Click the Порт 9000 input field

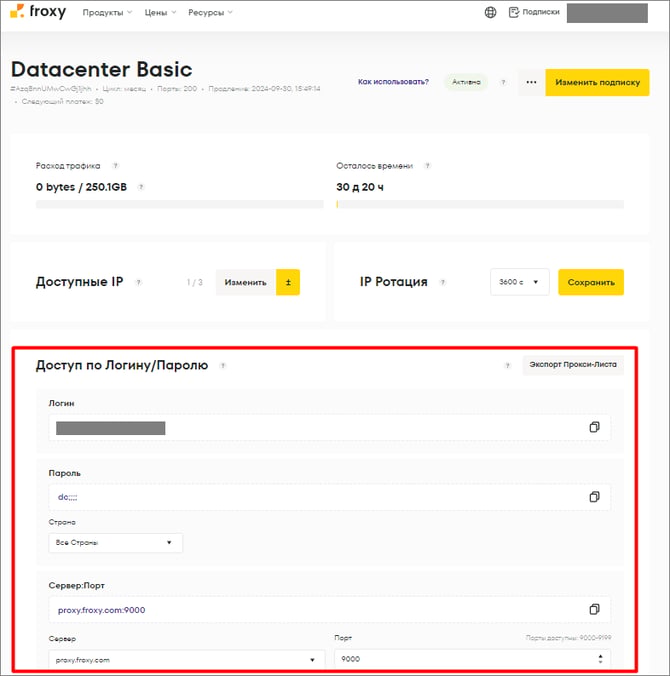473,659
